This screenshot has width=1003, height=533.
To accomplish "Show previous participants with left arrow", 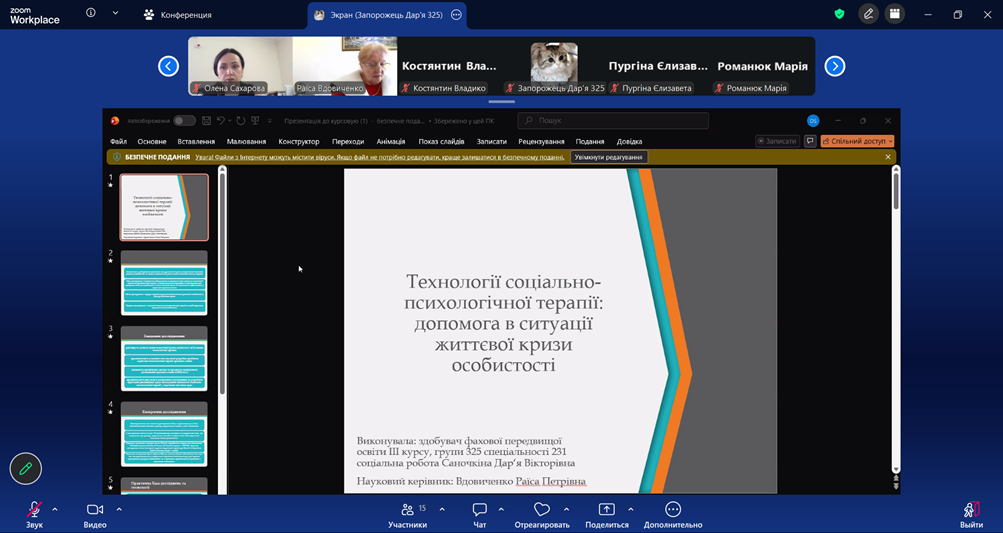I will point(168,66).
